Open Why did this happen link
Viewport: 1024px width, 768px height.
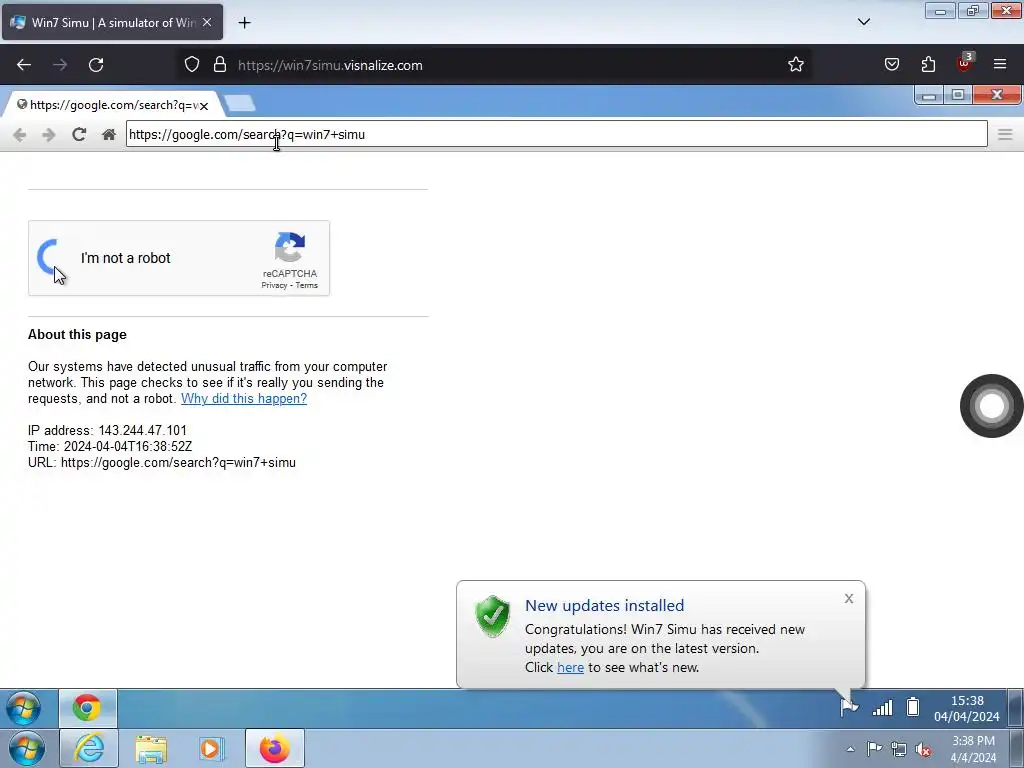click(x=244, y=398)
